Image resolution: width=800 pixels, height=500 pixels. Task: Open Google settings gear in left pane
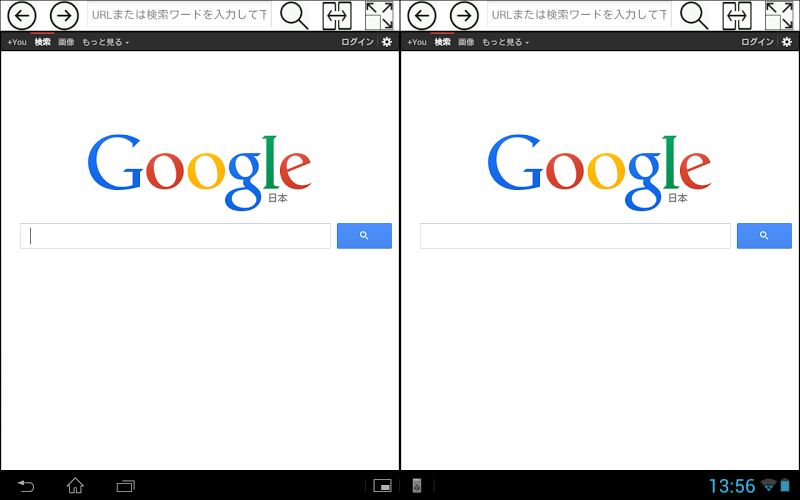(387, 42)
